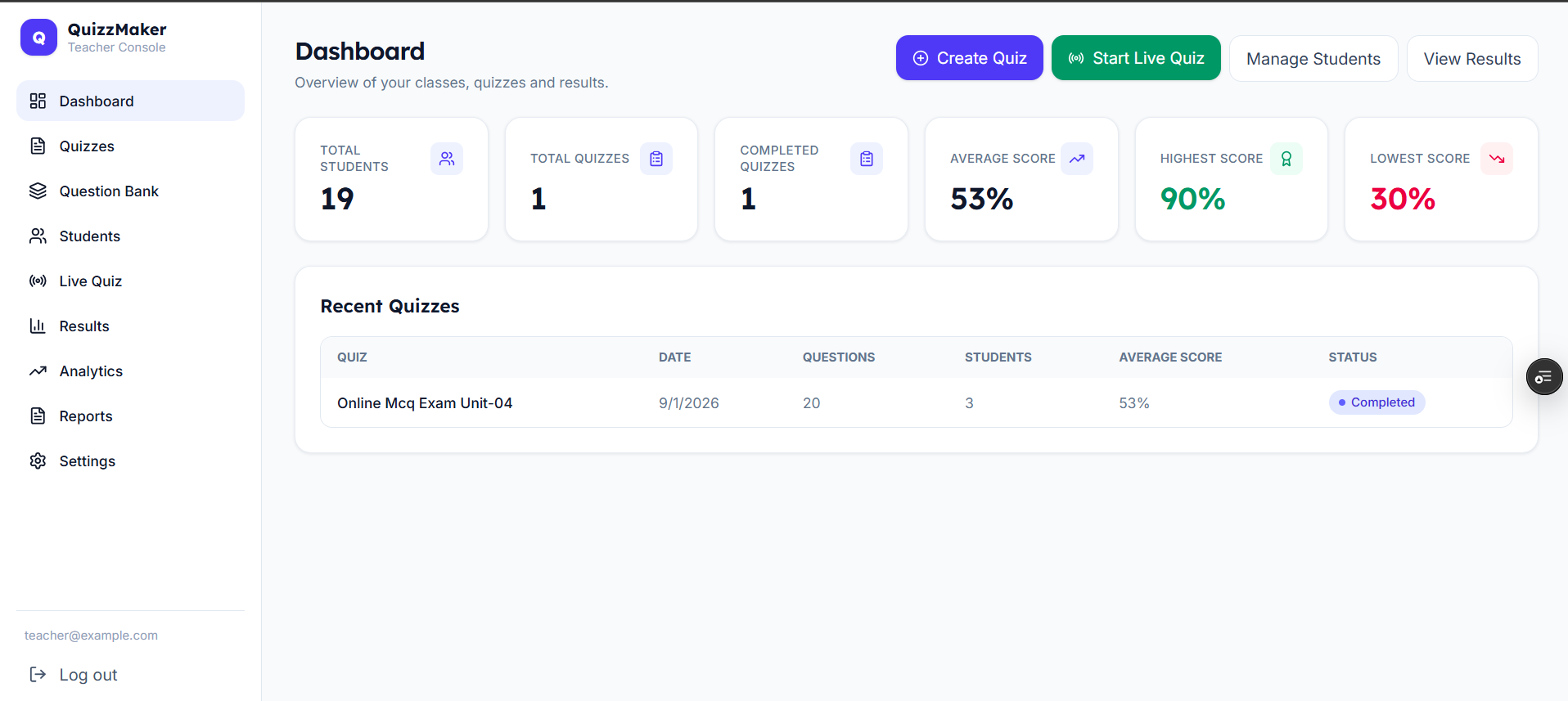The width and height of the screenshot is (1568, 701).
Task: Click the Recent Quizzes heading
Action: (390, 306)
